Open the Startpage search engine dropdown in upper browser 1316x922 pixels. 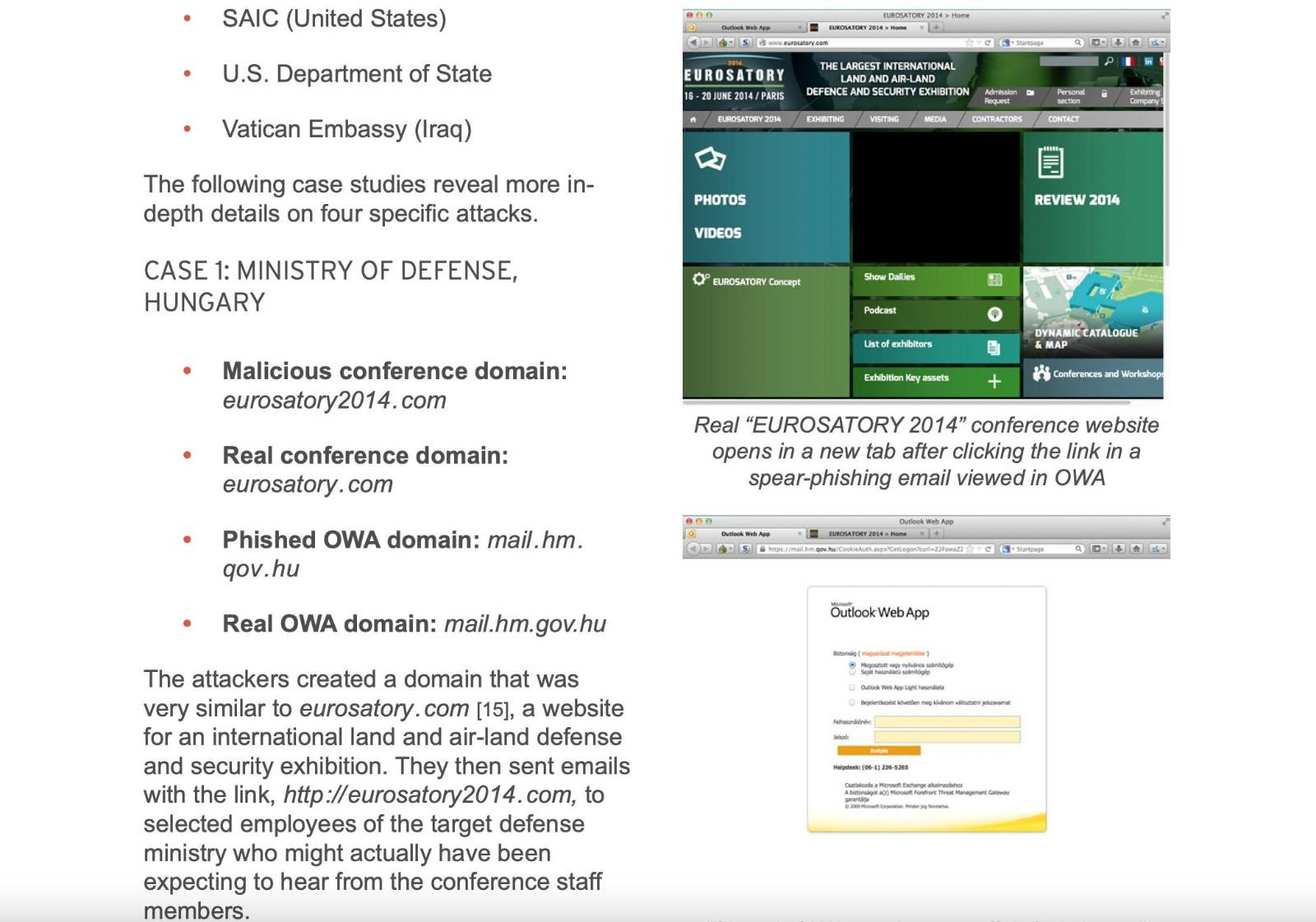click(x=1007, y=43)
